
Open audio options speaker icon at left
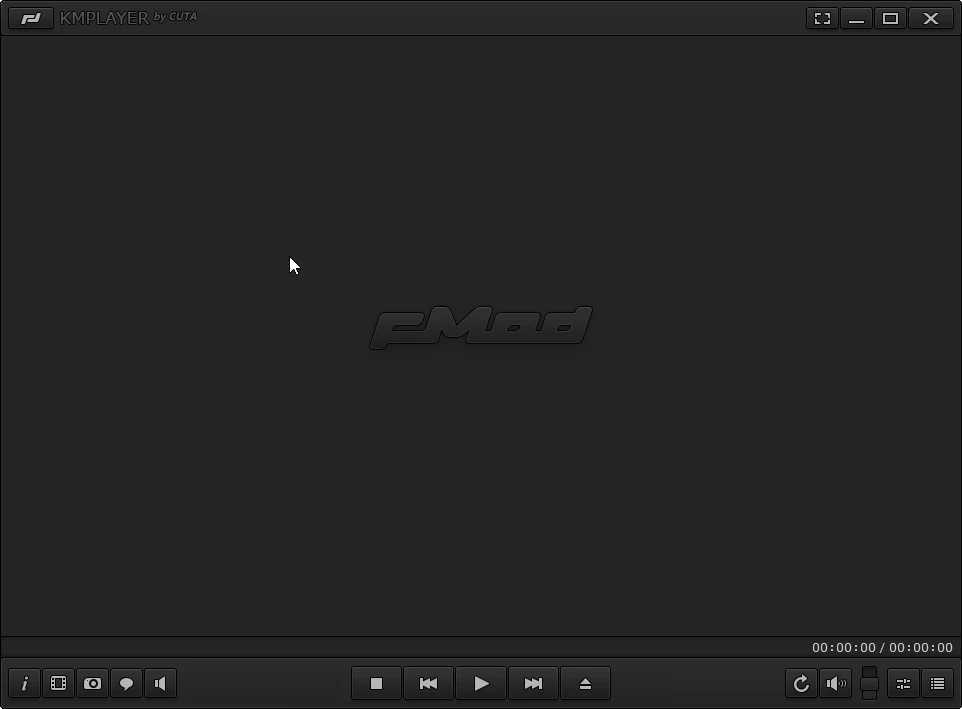[160, 683]
